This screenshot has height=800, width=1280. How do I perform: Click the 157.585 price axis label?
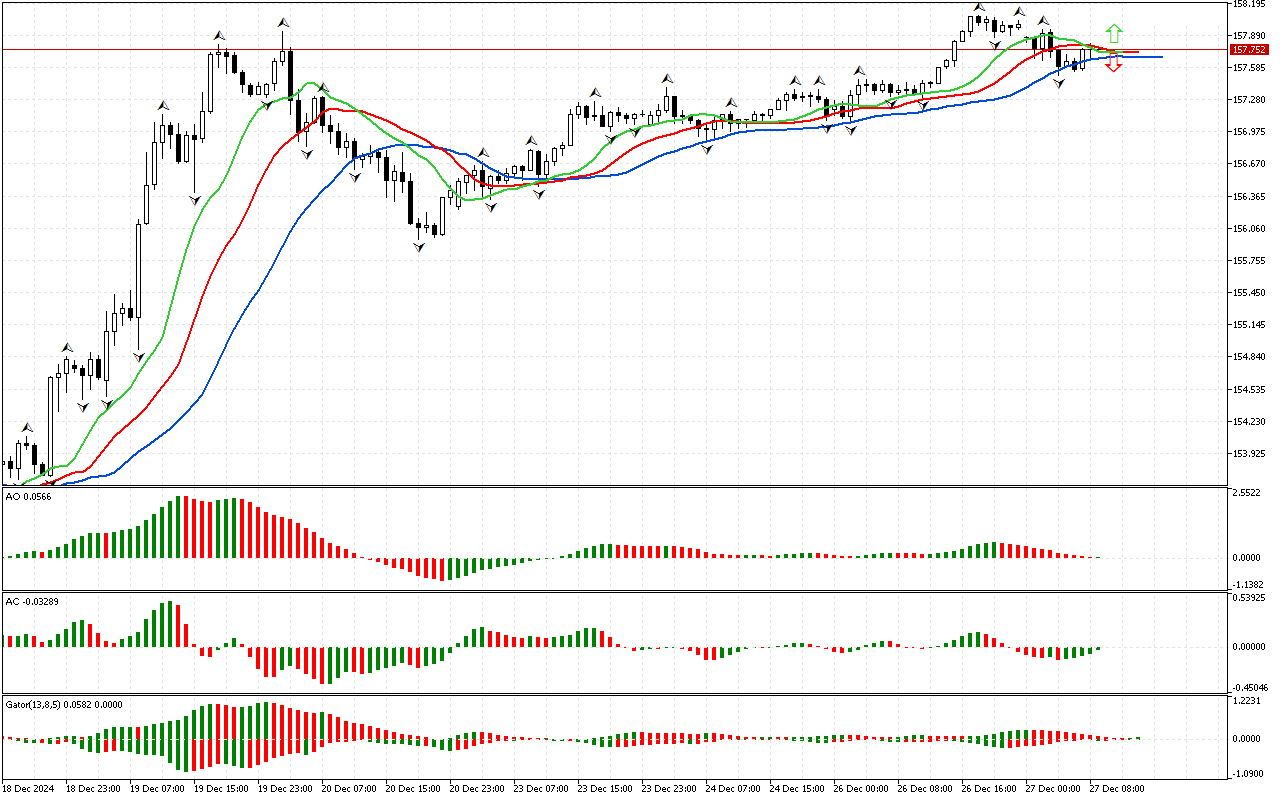(1250, 68)
